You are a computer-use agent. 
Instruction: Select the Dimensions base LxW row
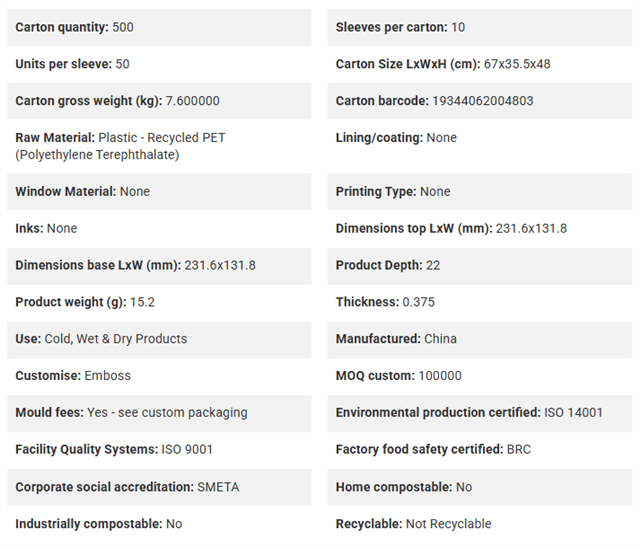click(x=159, y=266)
